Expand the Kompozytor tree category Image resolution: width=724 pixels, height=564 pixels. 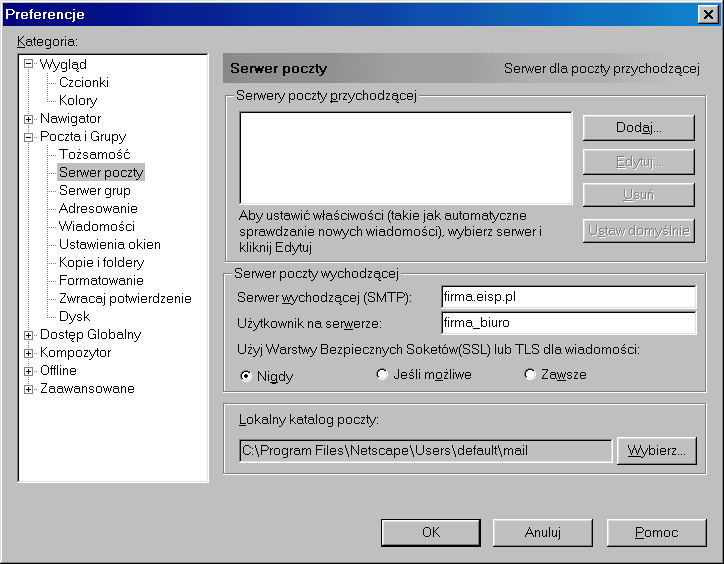pos(29,353)
